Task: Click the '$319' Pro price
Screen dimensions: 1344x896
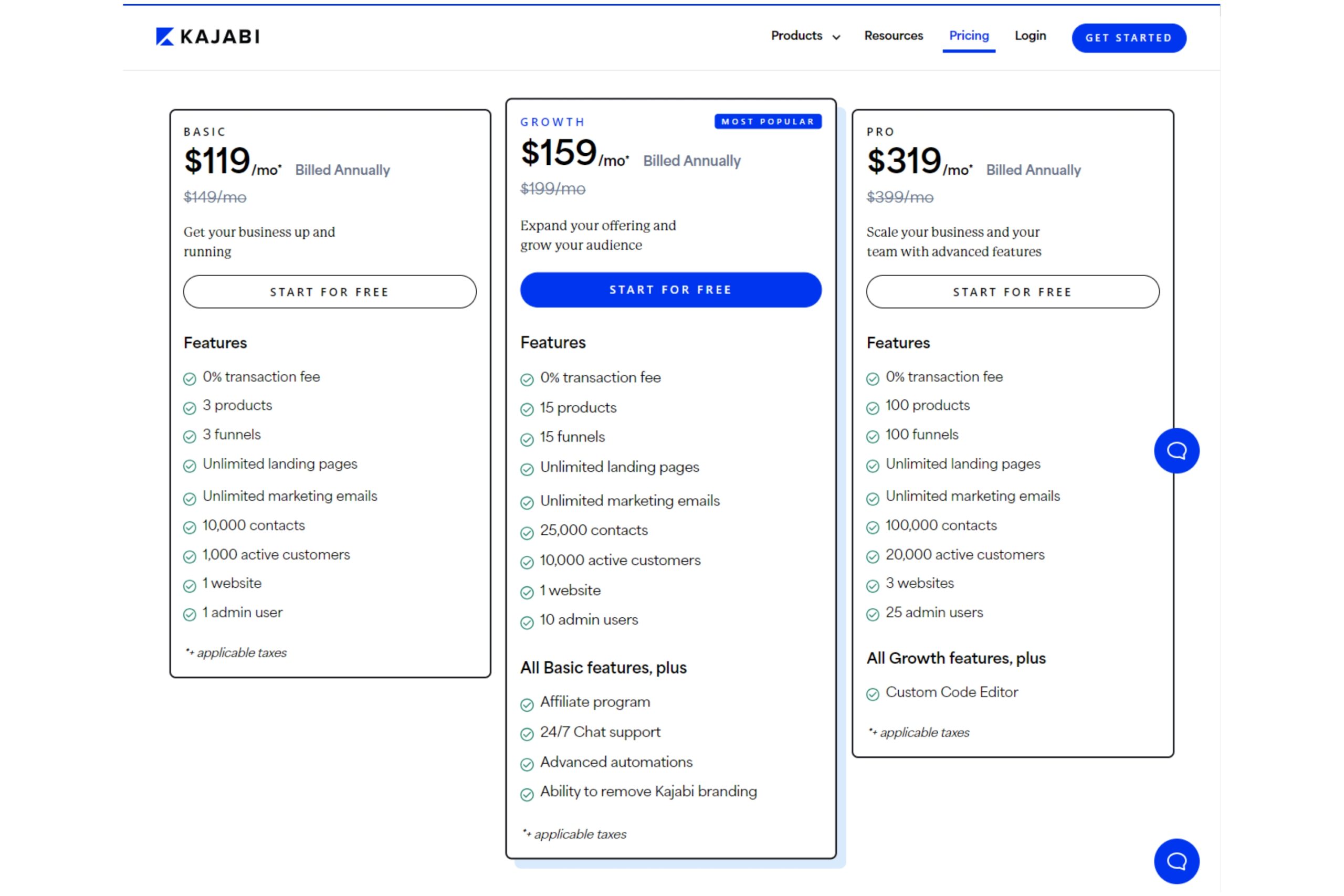Action: [904, 161]
